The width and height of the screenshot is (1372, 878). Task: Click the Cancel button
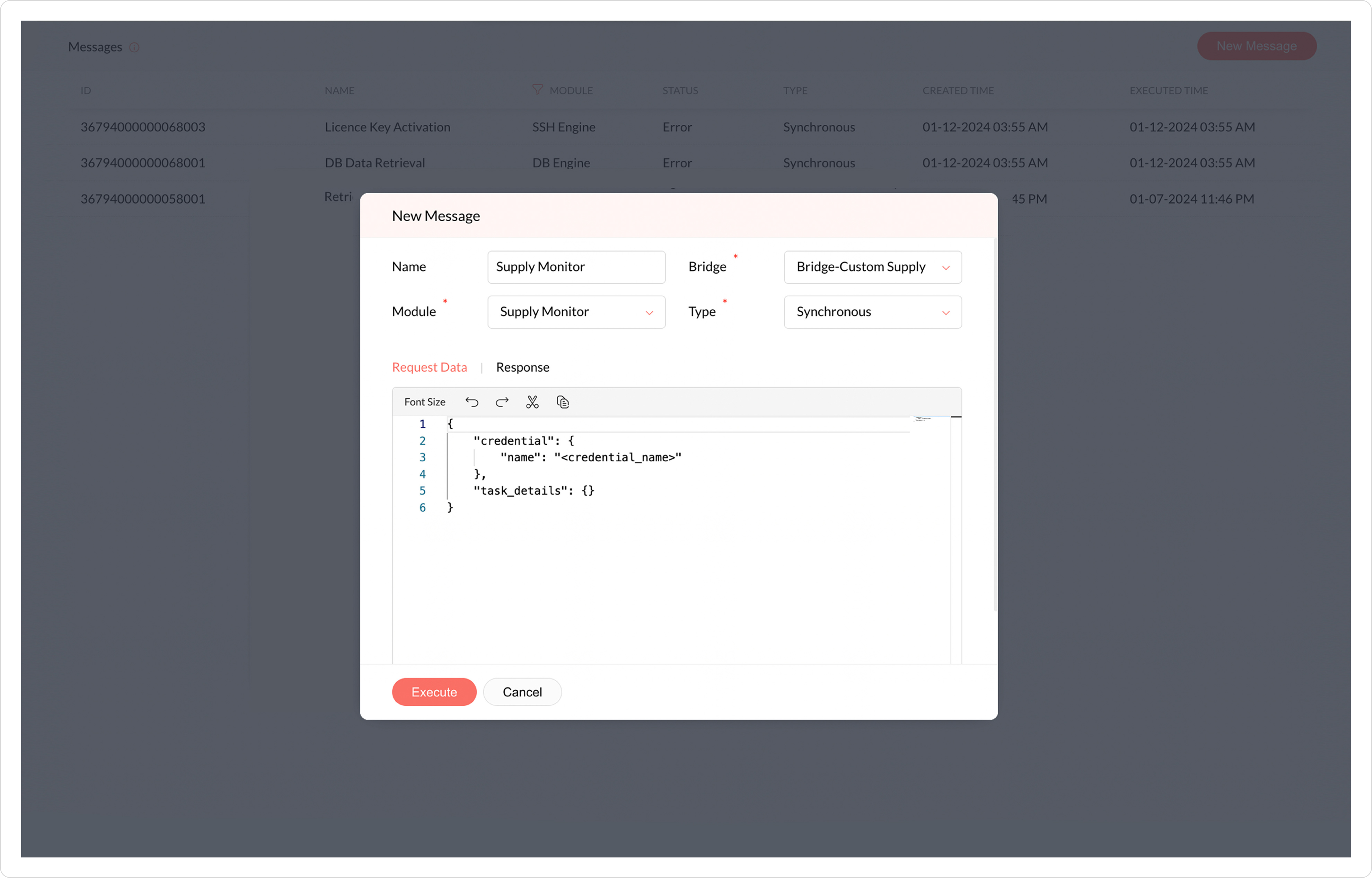pos(522,692)
